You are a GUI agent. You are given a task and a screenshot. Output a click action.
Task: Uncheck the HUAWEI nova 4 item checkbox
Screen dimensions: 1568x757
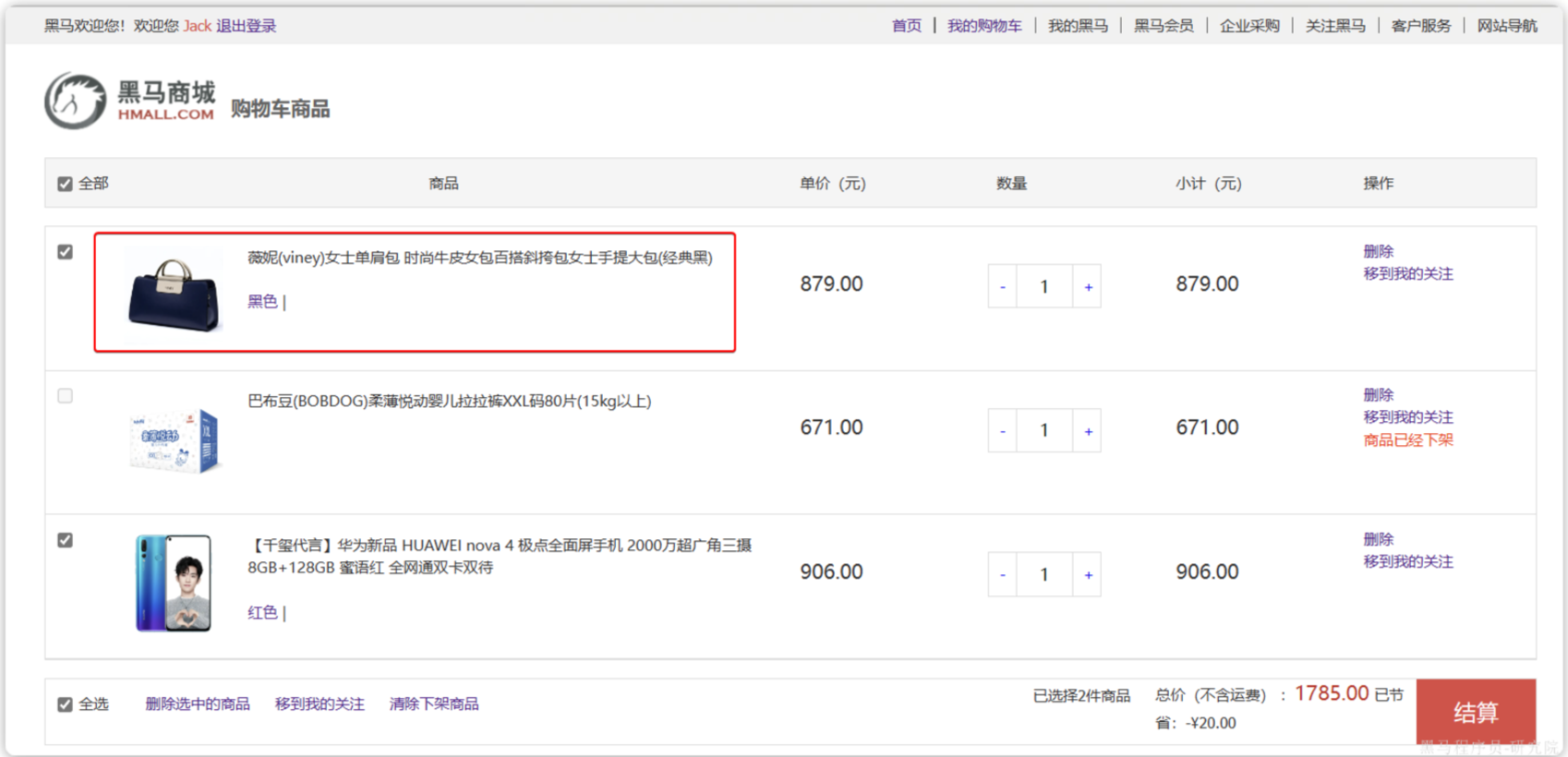coord(65,540)
